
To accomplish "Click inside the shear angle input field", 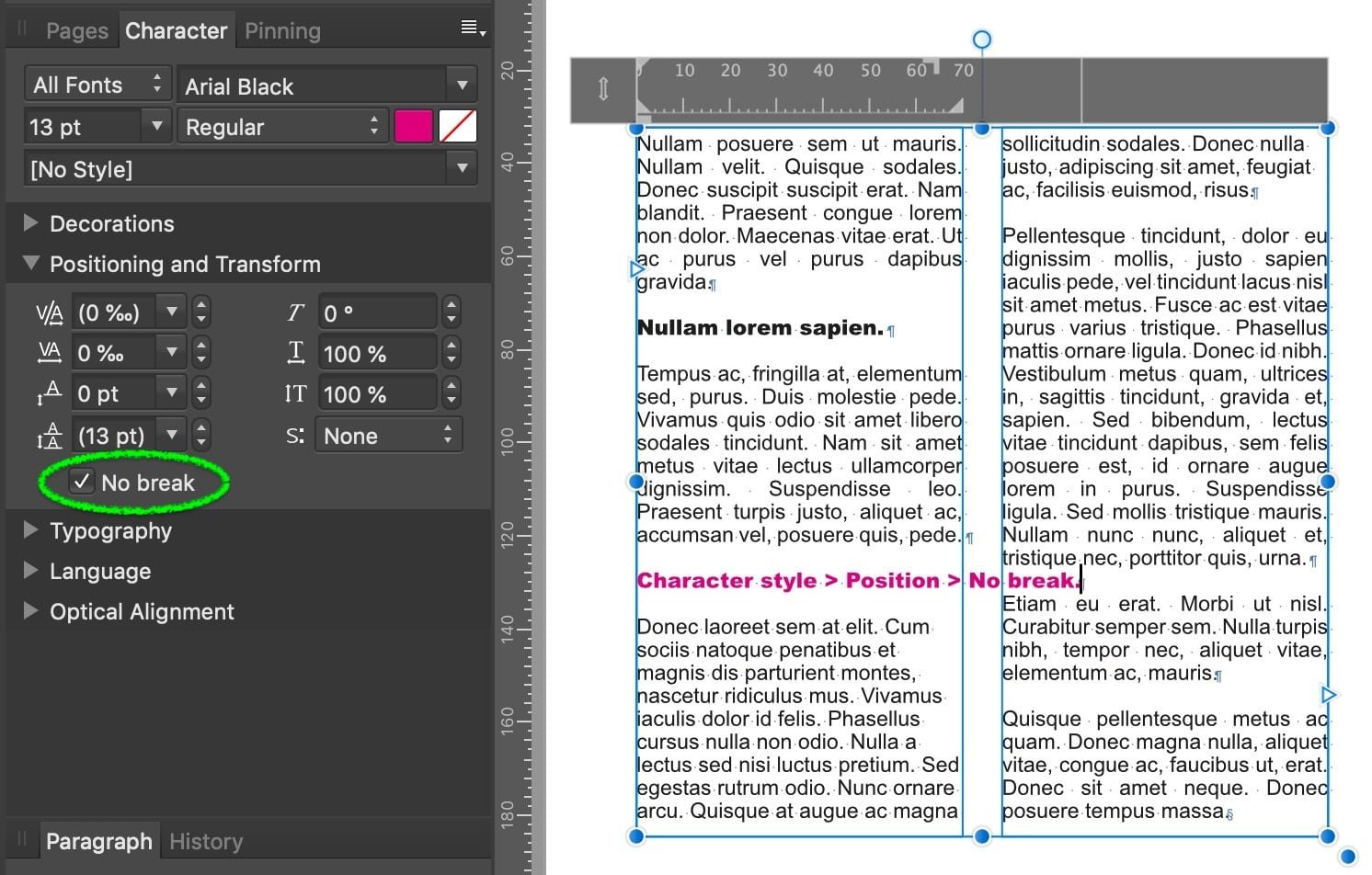I will pos(377,312).
